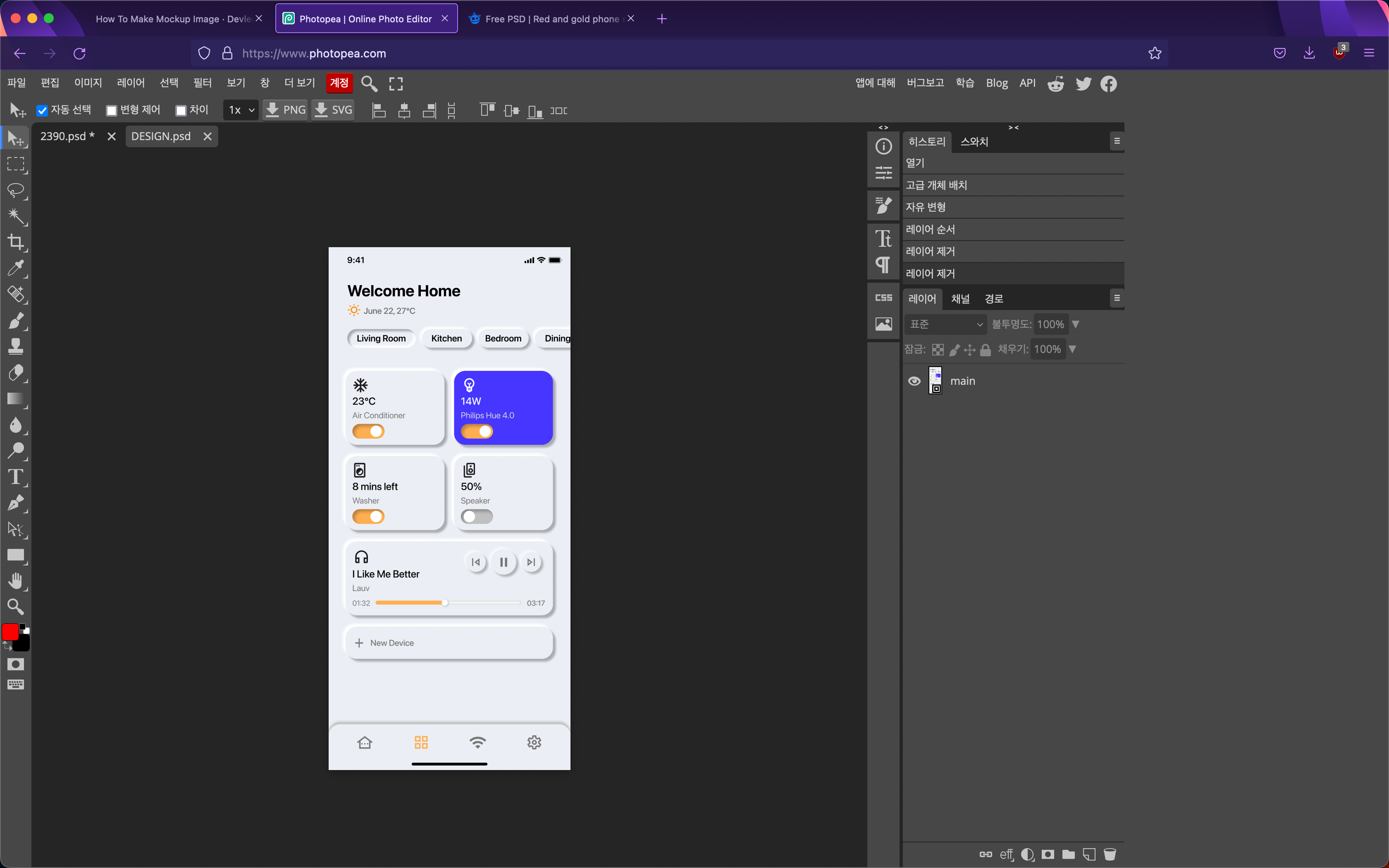This screenshot has height=868, width=1389.
Task: Open the 파일 menu
Action: 16,83
